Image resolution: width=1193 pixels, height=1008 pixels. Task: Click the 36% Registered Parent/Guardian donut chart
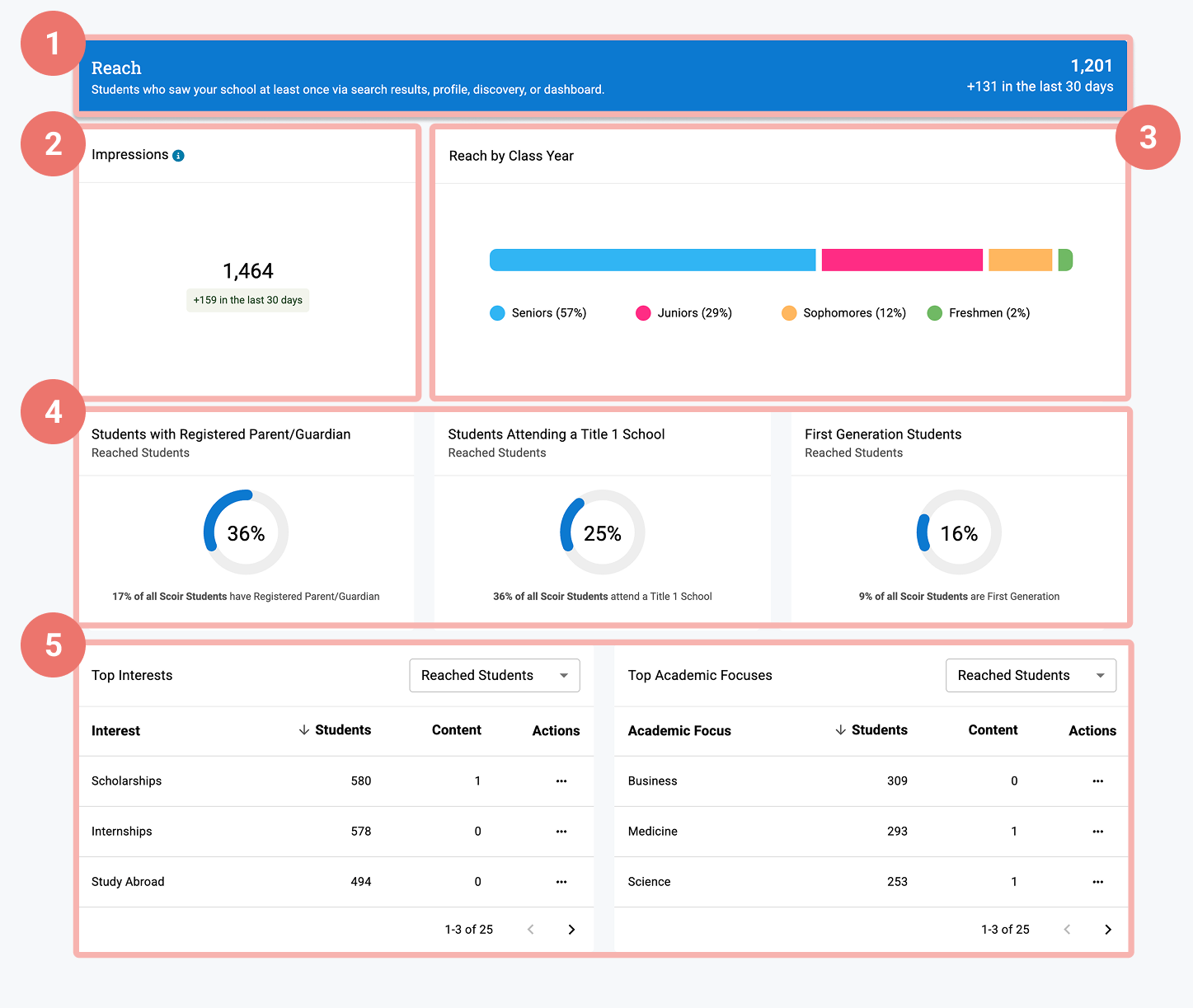pyautogui.click(x=246, y=533)
